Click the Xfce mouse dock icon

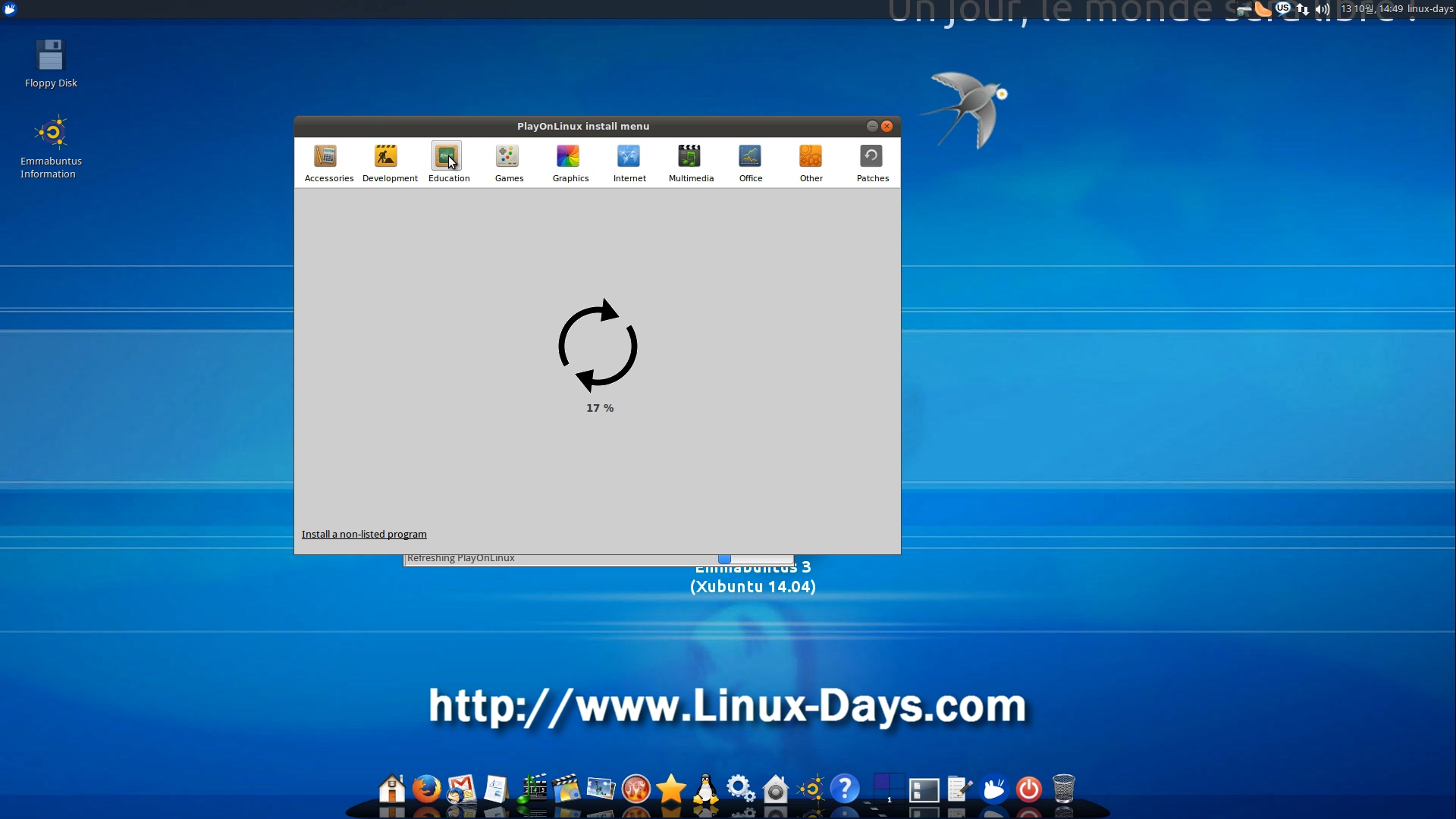click(x=994, y=789)
